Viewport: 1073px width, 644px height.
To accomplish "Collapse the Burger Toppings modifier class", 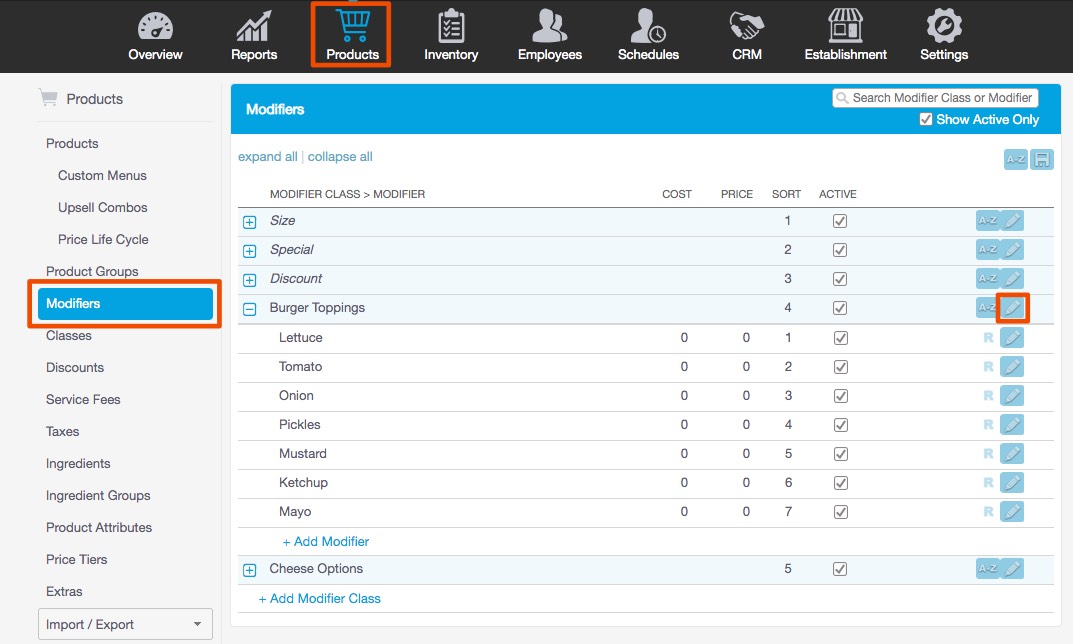I will (250, 309).
